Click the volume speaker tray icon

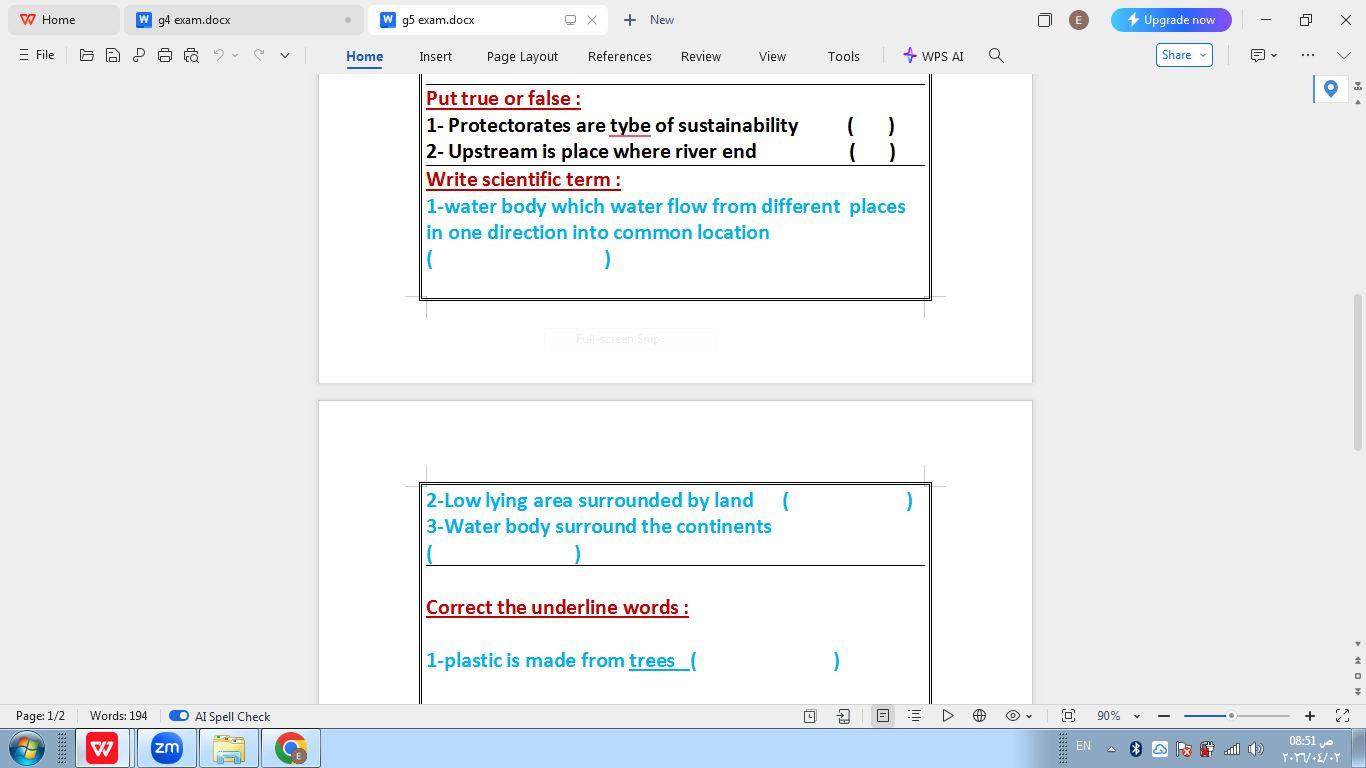pyautogui.click(x=1256, y=749)
